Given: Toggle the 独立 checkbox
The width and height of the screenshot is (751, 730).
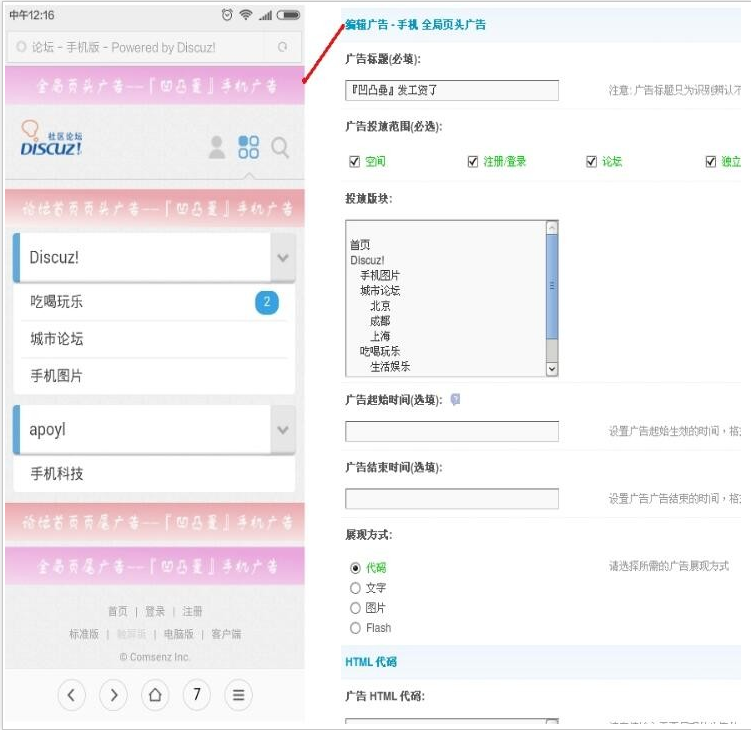Looking at the screenshot, I should pos(711,162).
